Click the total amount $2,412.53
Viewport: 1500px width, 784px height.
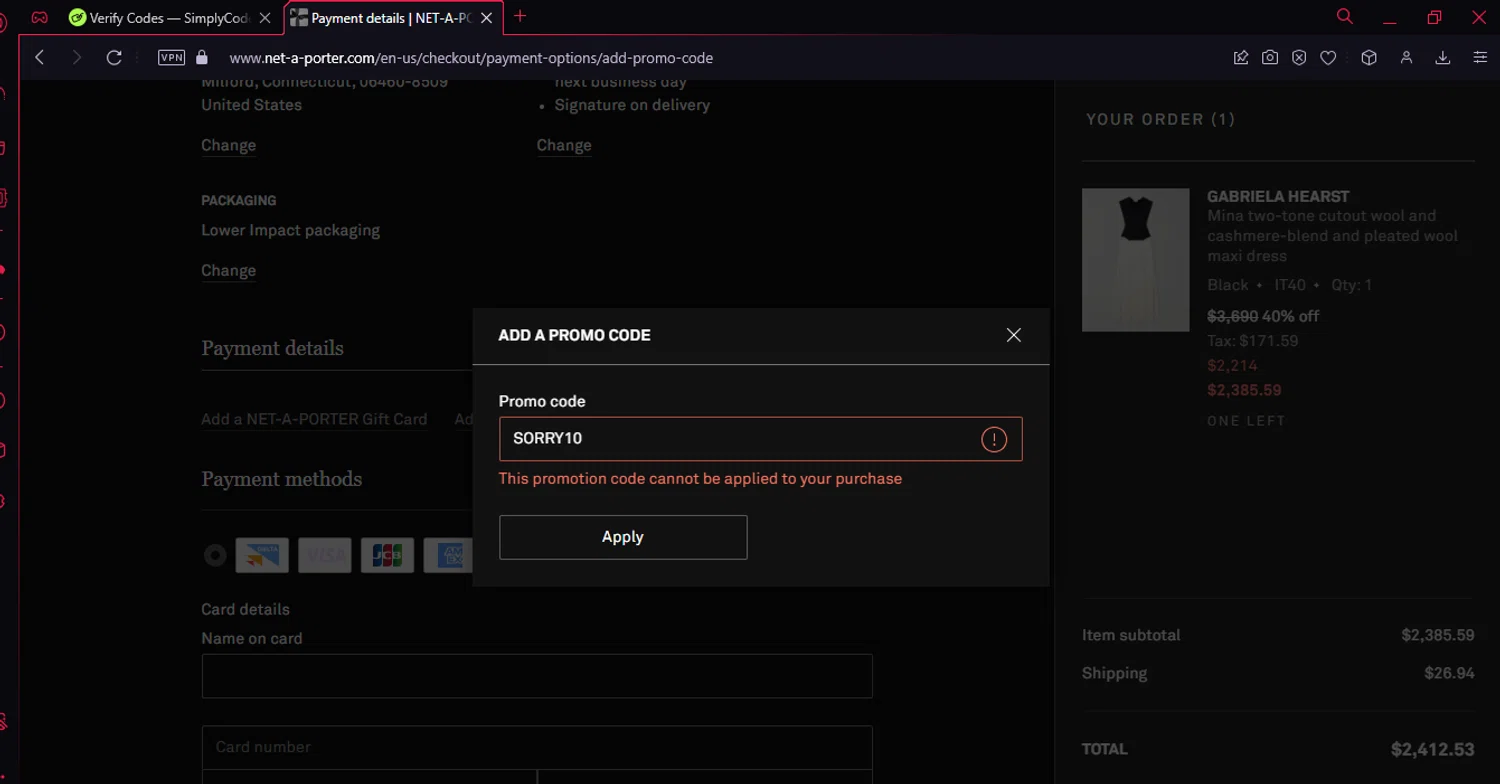1432,749
